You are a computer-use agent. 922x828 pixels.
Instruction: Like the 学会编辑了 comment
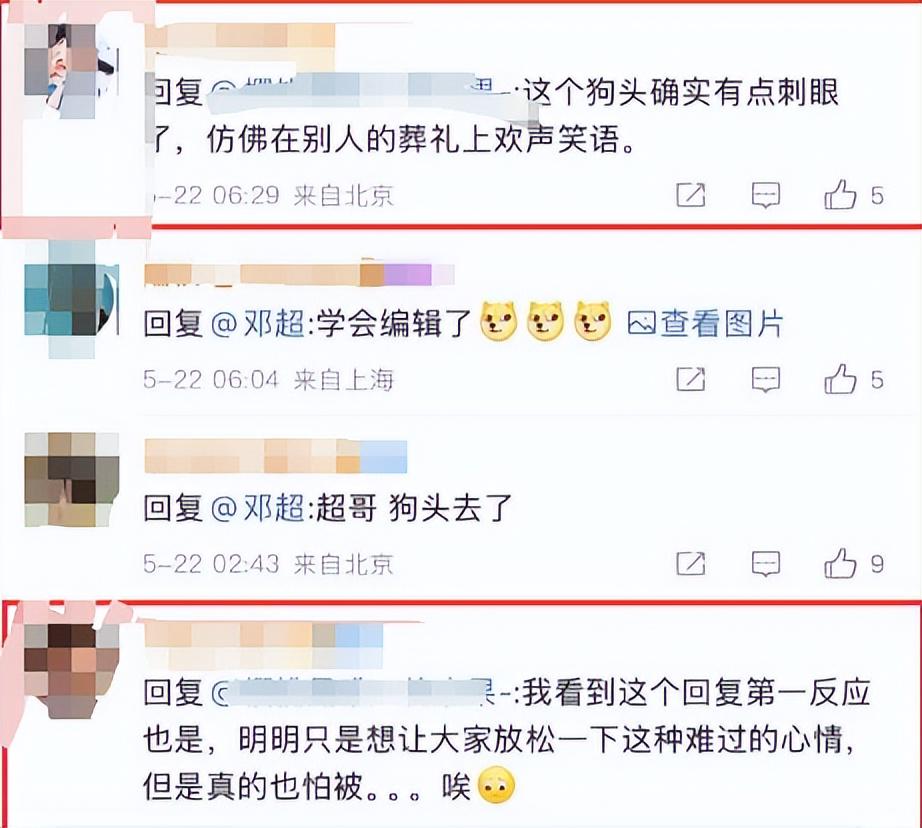pyautogui.click(x=840, y=379)
